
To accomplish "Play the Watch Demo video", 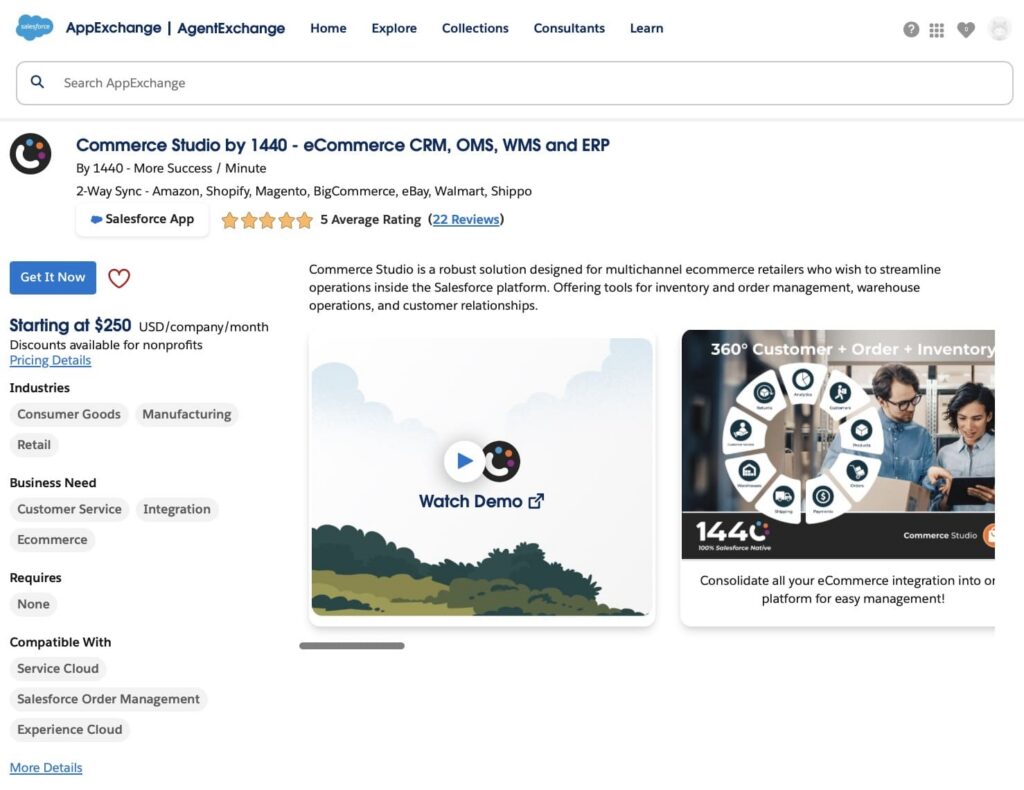I will tap(464, 461).
